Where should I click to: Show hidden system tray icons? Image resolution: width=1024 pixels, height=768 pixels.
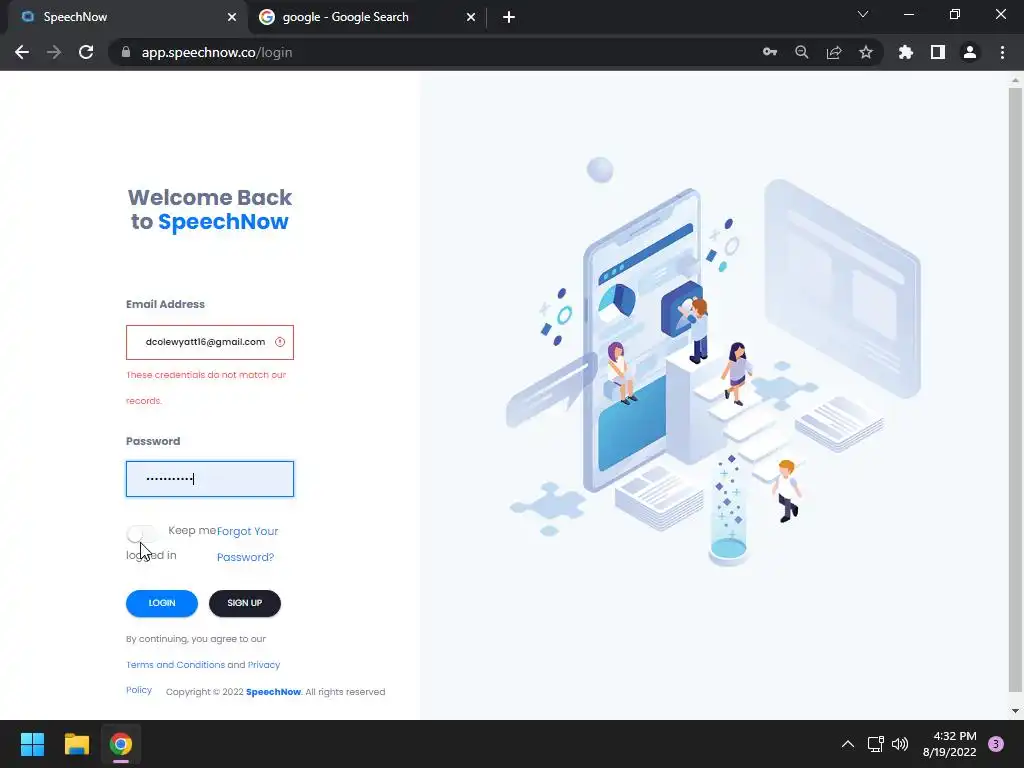click(848, 744)
